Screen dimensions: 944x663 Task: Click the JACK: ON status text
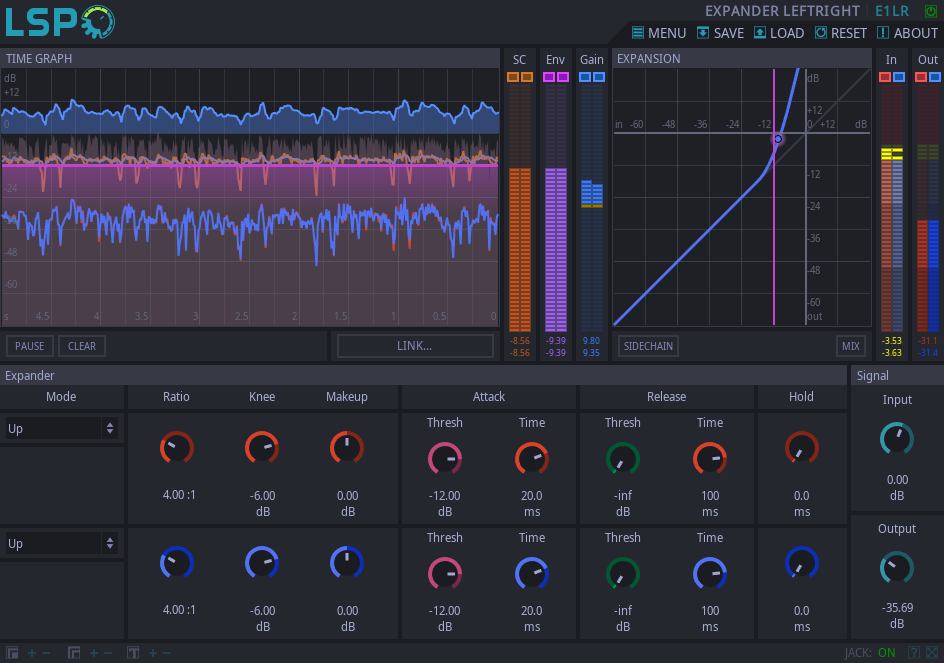point(869,653)
